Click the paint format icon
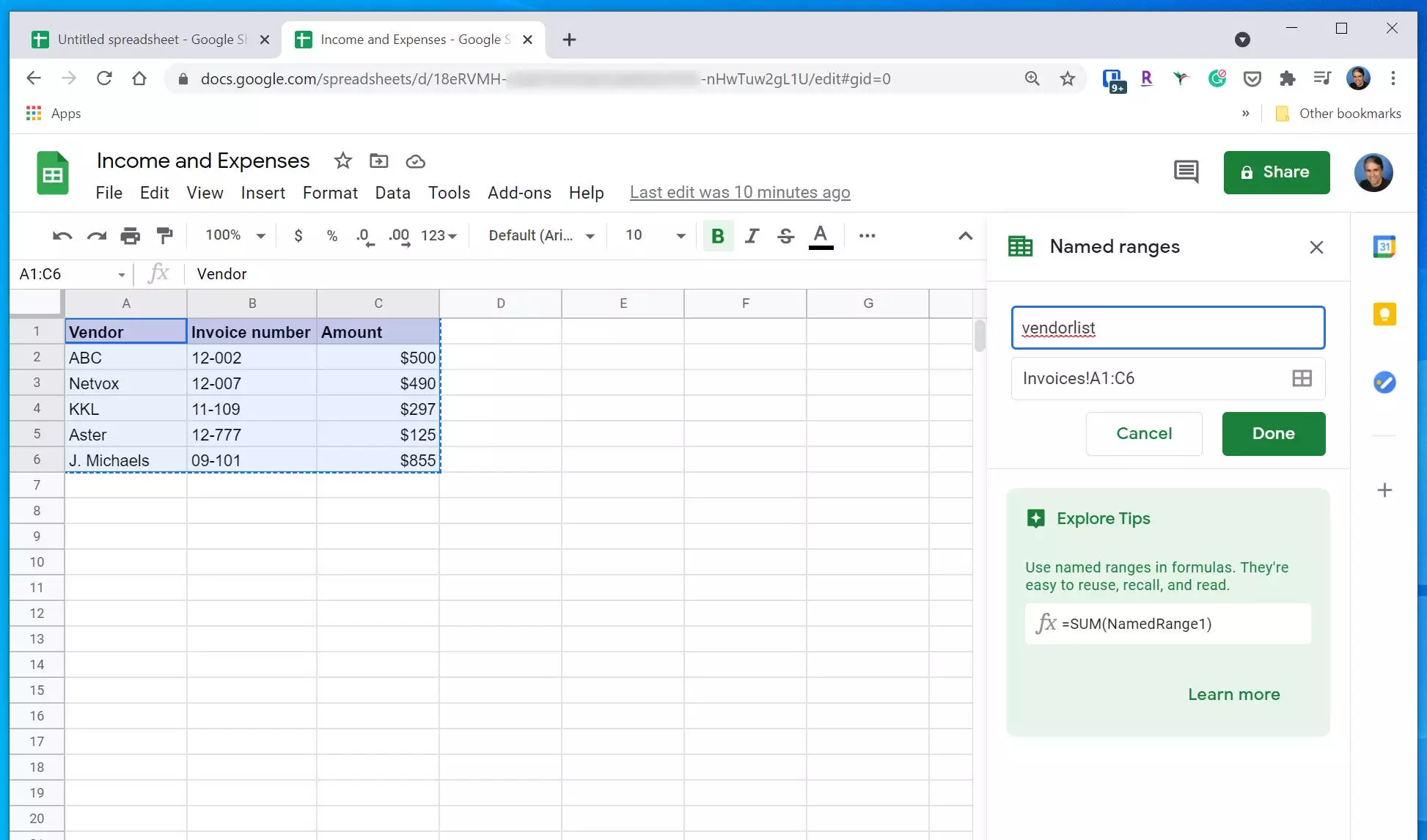This screenshot has height=840, width=1427. click(x=165, y=235)
